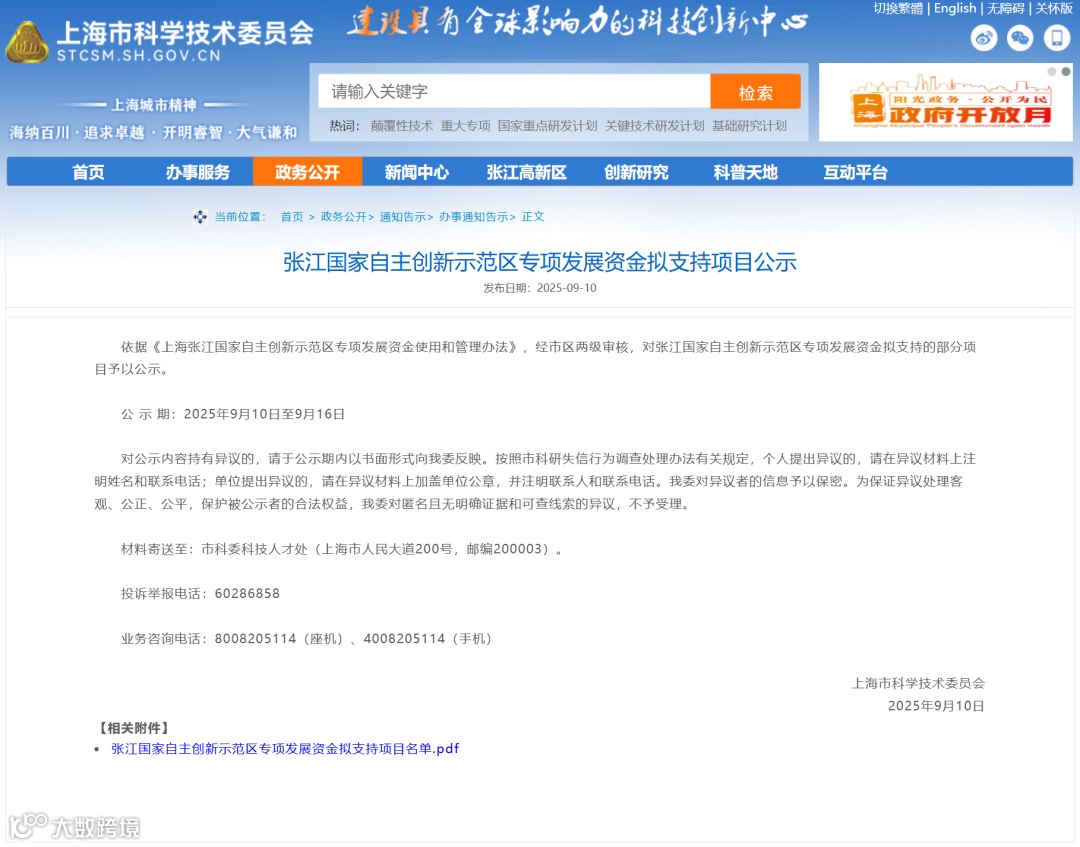Click the signature date 2025年9月10日
The height and width of the screenshot is (847, 1080).
(936, 707)
